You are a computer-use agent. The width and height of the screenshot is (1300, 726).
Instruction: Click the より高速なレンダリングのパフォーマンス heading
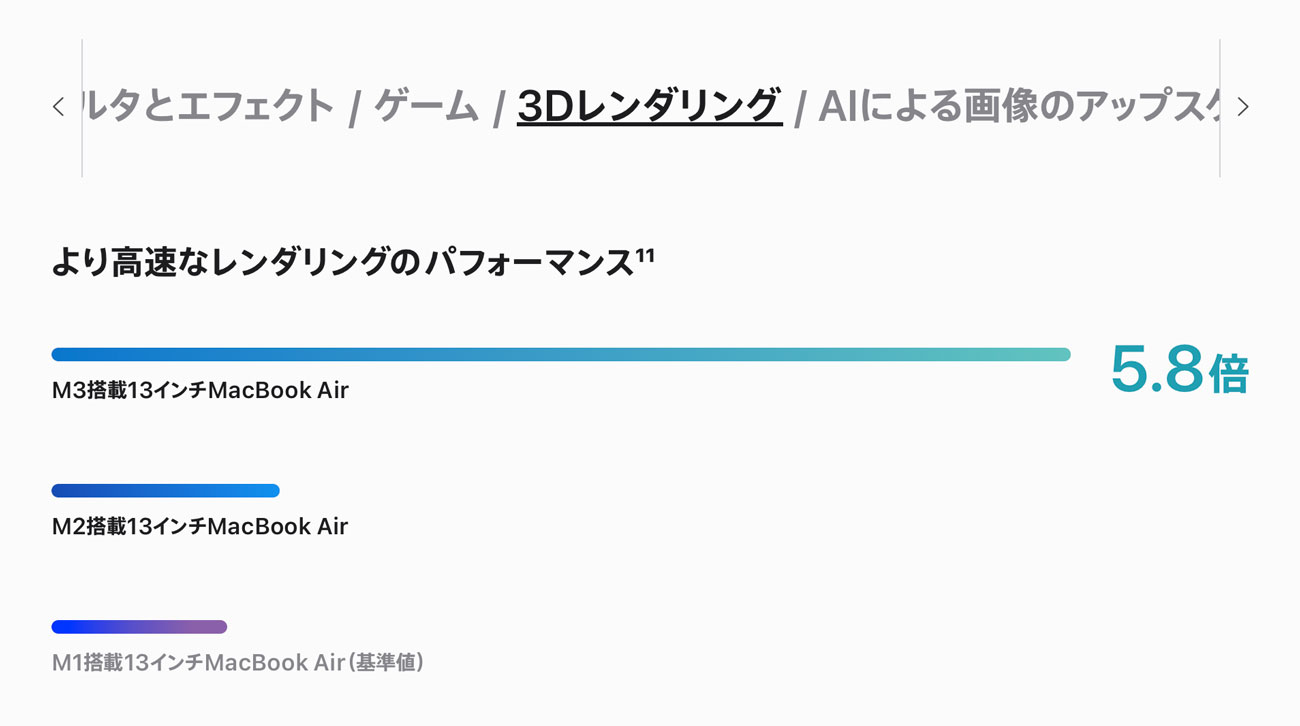(x=343, y=264)
